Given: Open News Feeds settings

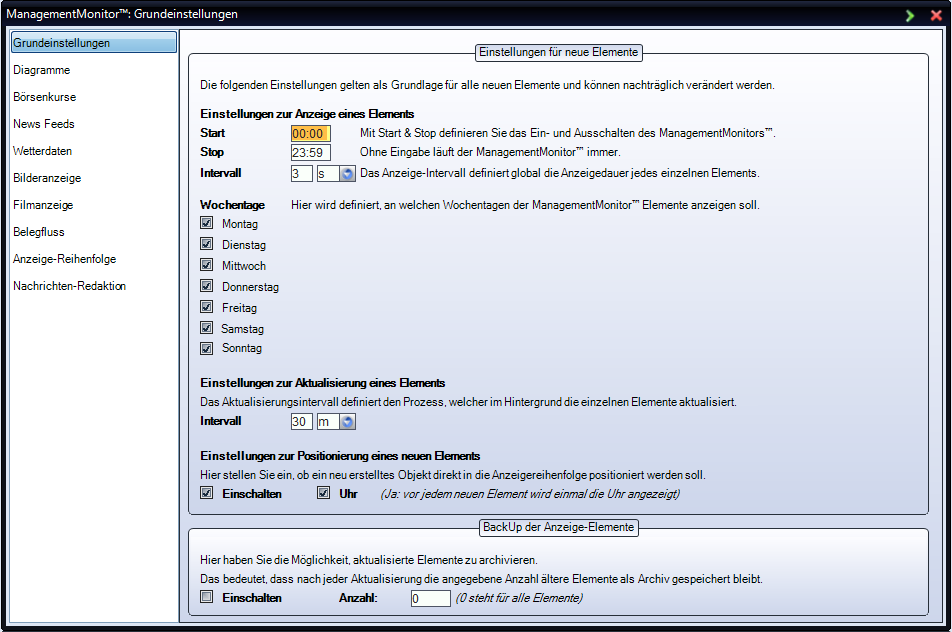Looking at the screenshot, I should point(44,124).
